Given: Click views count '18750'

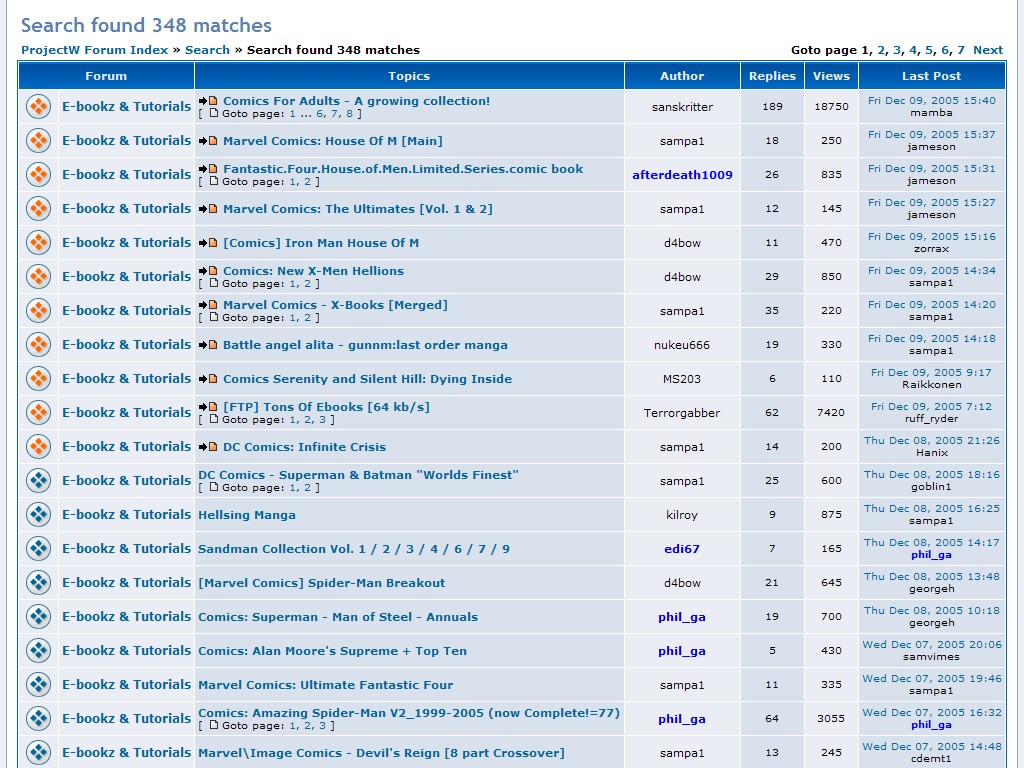Looking at the screenshot, I should pos(831,106).
